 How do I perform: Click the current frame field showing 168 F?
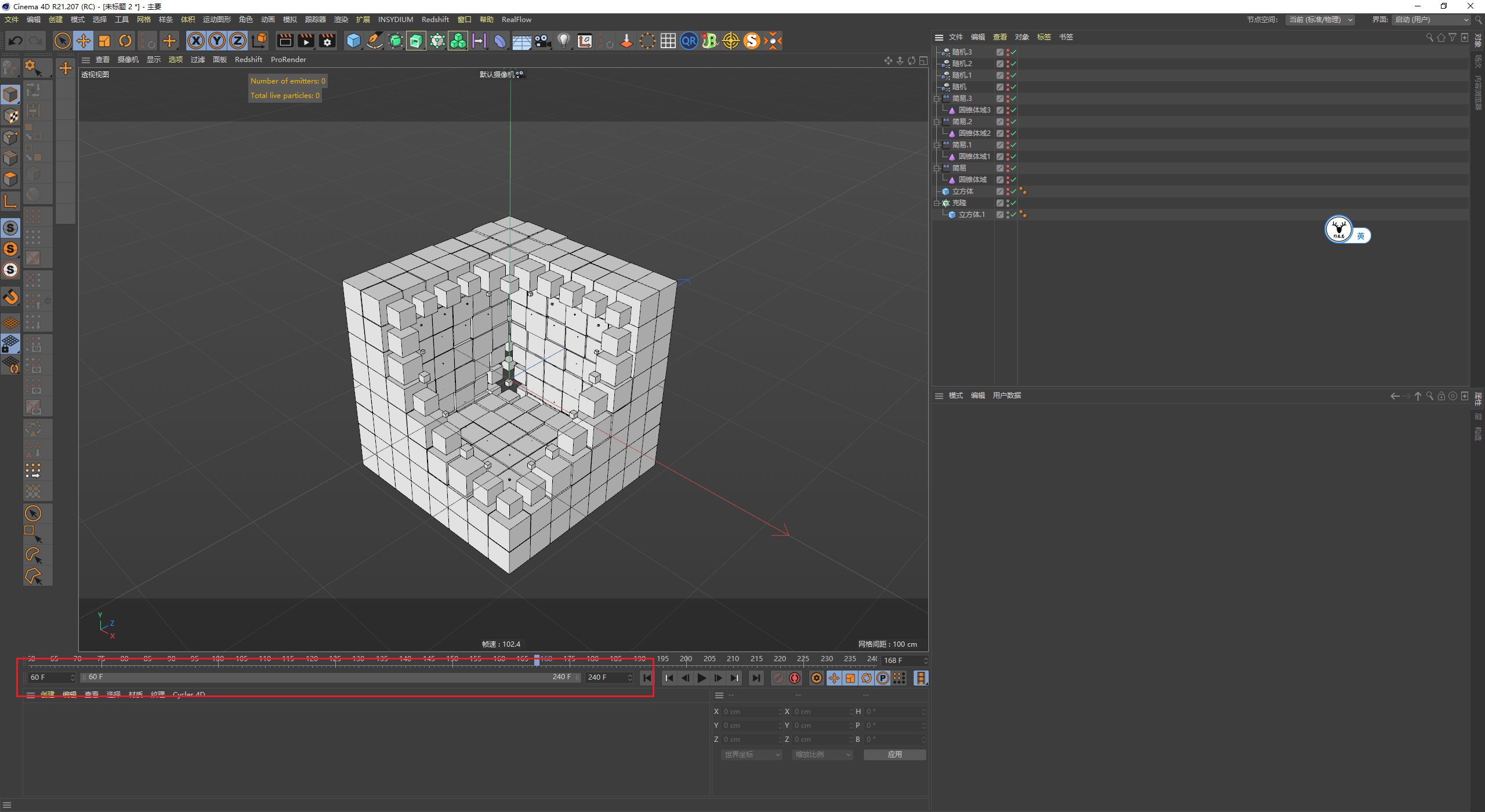[x=904, y=661]
